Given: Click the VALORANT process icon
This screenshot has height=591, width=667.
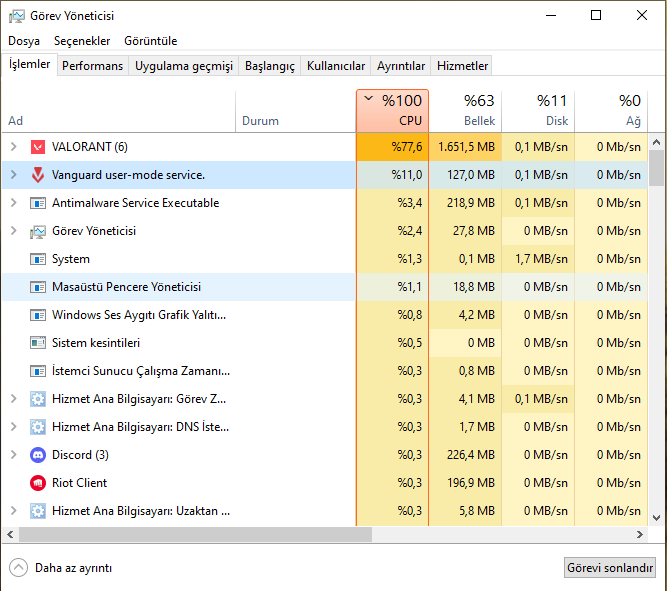Looking at the screenshot, I should (x=38, y=147).
